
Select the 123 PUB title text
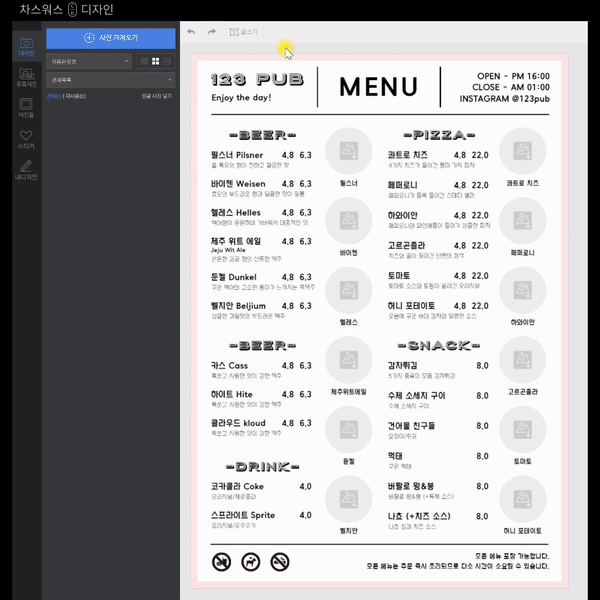257,80
